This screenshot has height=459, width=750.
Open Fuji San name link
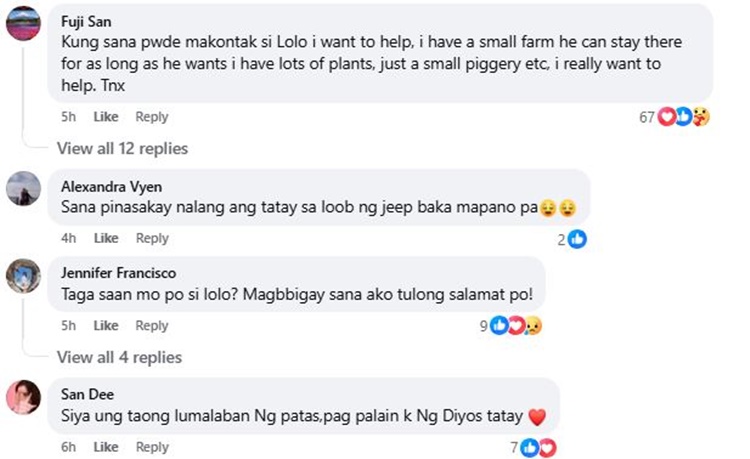86,22
